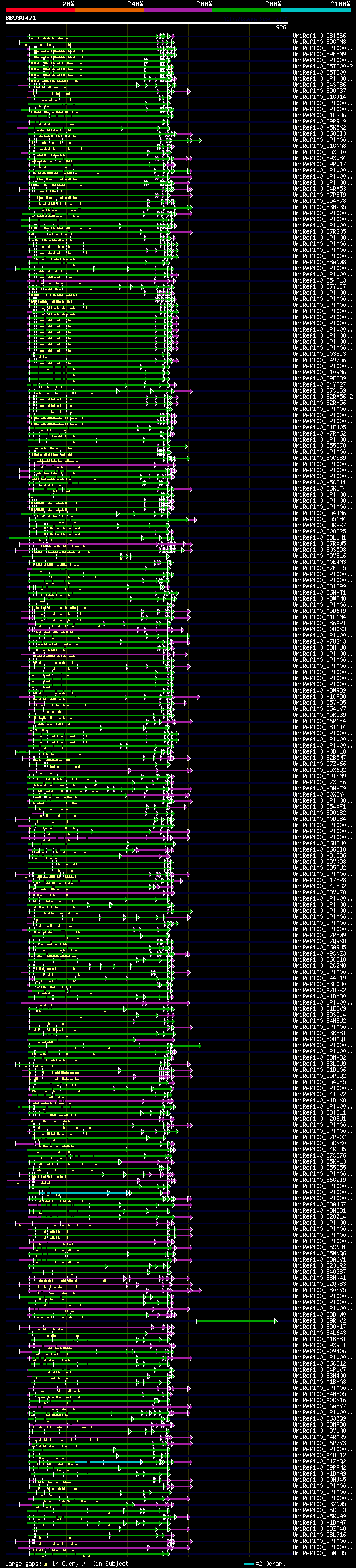
Task: Select hit label UniRef100_C1GJ14
Action: coord(319,97)
